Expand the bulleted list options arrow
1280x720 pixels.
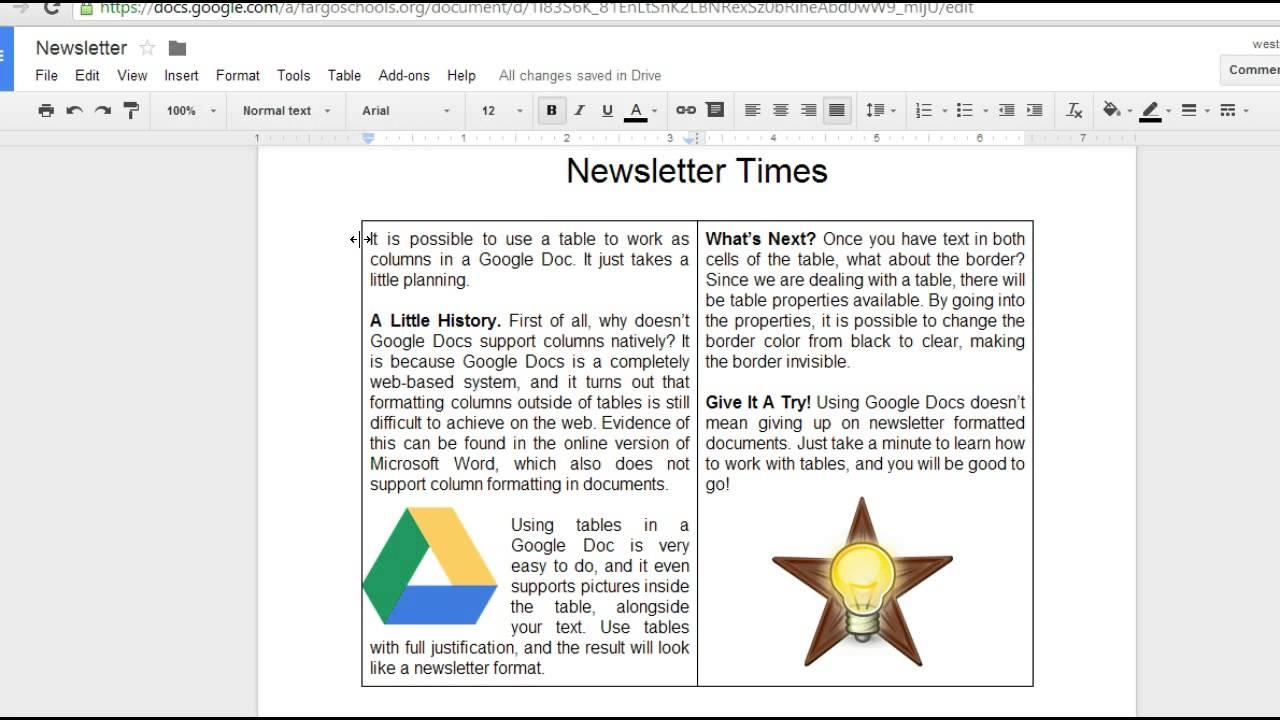(x=985, y=111)
